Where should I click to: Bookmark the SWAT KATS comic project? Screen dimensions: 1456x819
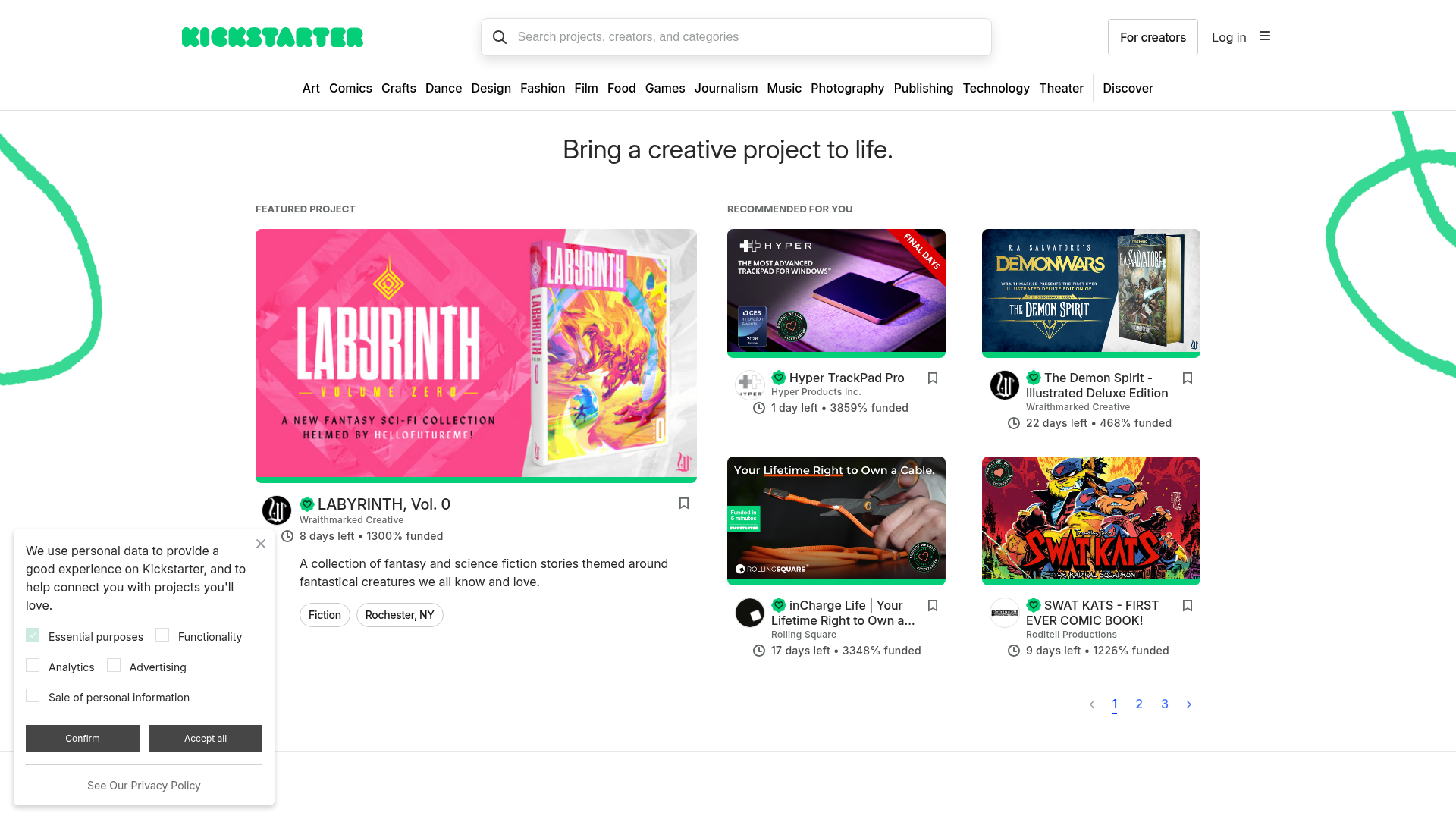1187,605
